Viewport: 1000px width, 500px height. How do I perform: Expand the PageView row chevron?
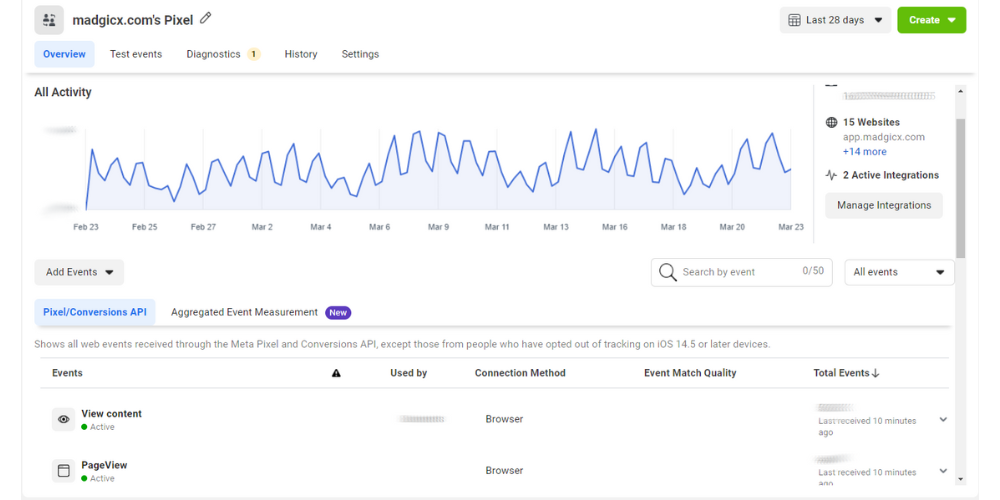click(x=943, y=471)
